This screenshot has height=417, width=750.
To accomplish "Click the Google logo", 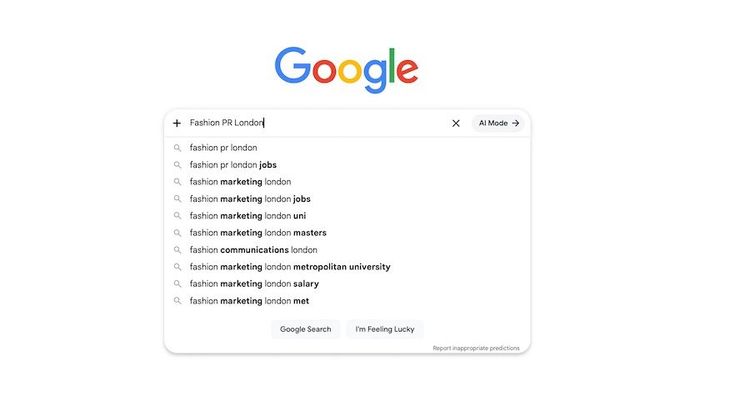I will coord(346,69).
